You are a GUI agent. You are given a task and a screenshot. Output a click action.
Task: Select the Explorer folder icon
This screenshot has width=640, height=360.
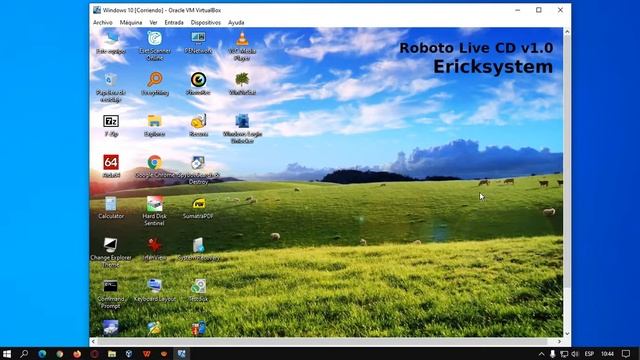[154, 125]
